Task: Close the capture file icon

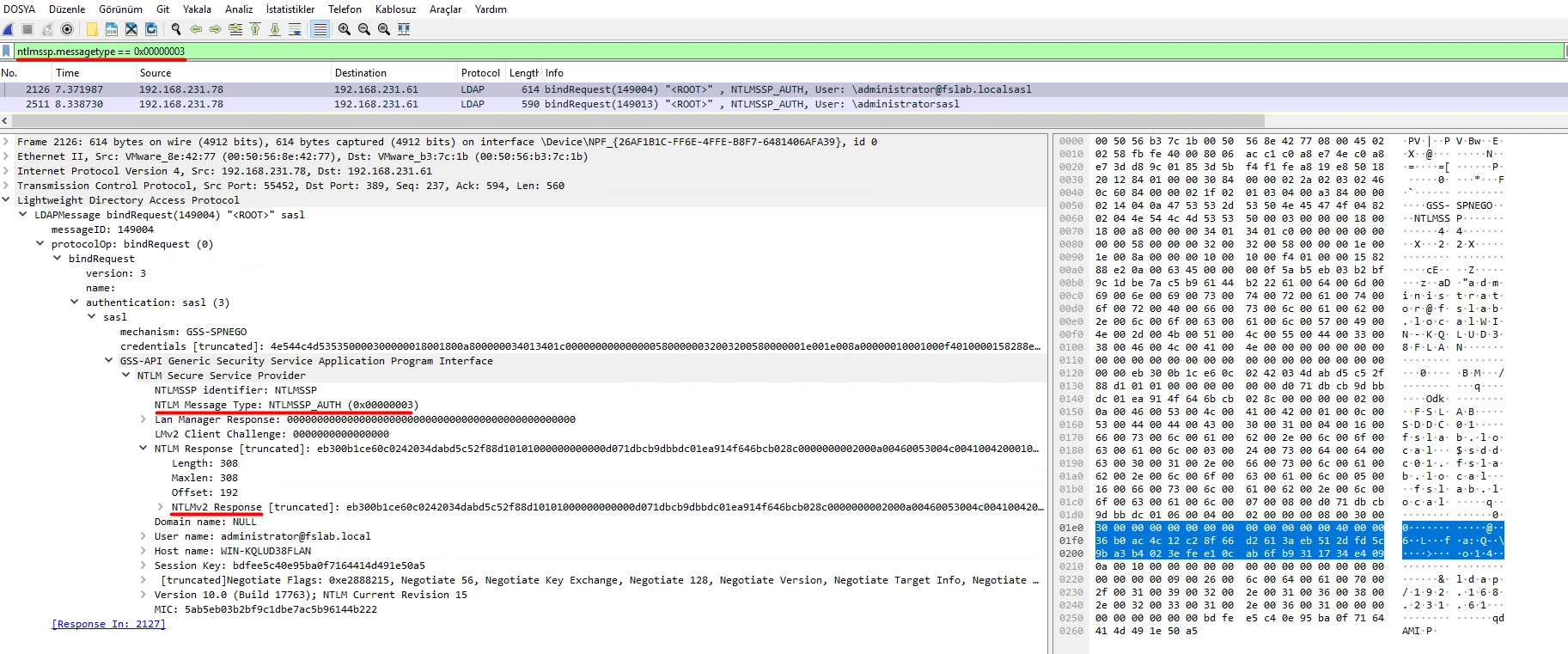Action: [x=131, y=29]
